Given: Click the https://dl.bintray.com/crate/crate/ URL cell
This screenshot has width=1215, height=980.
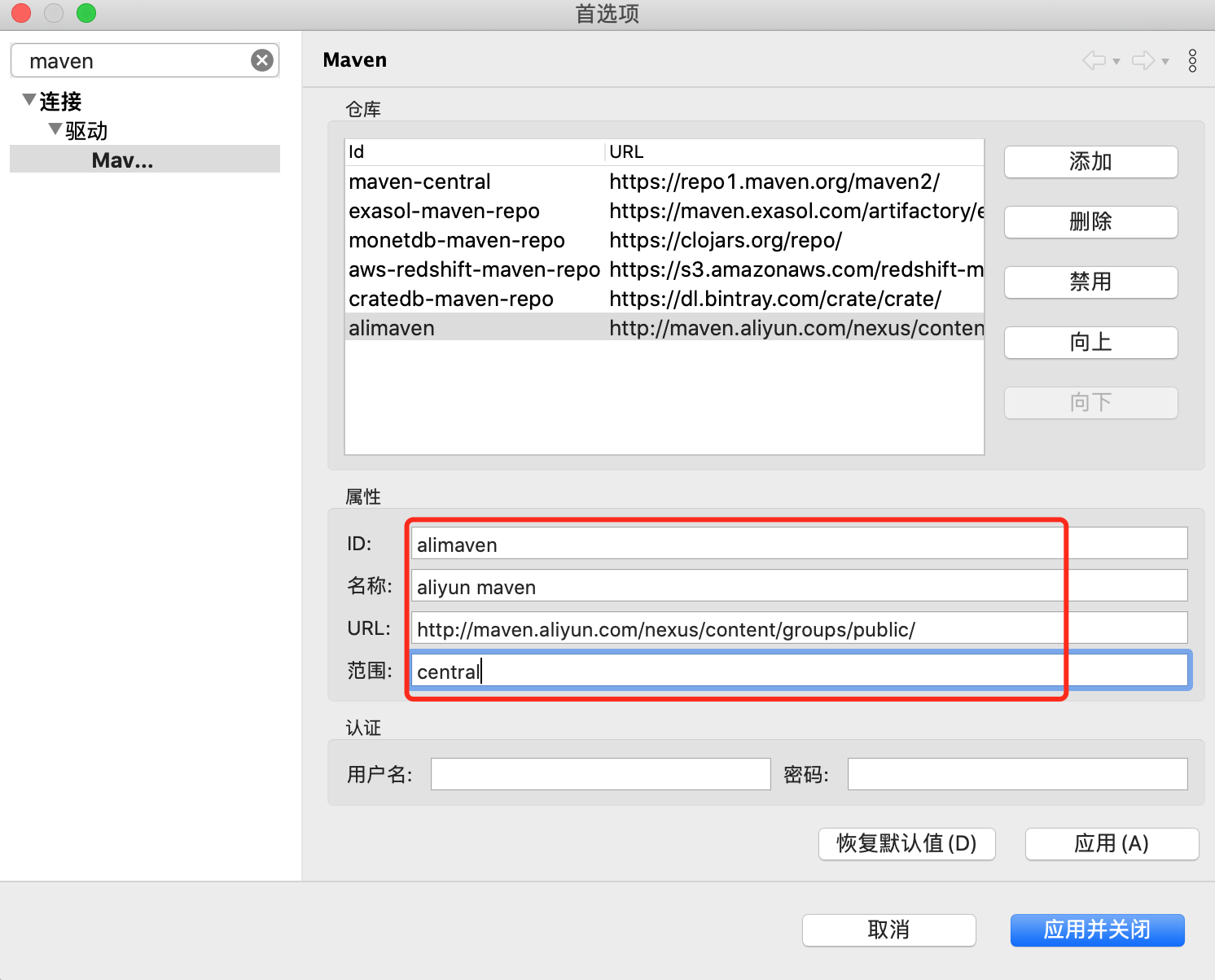Looking at the screenshot, I should point(775,299).
